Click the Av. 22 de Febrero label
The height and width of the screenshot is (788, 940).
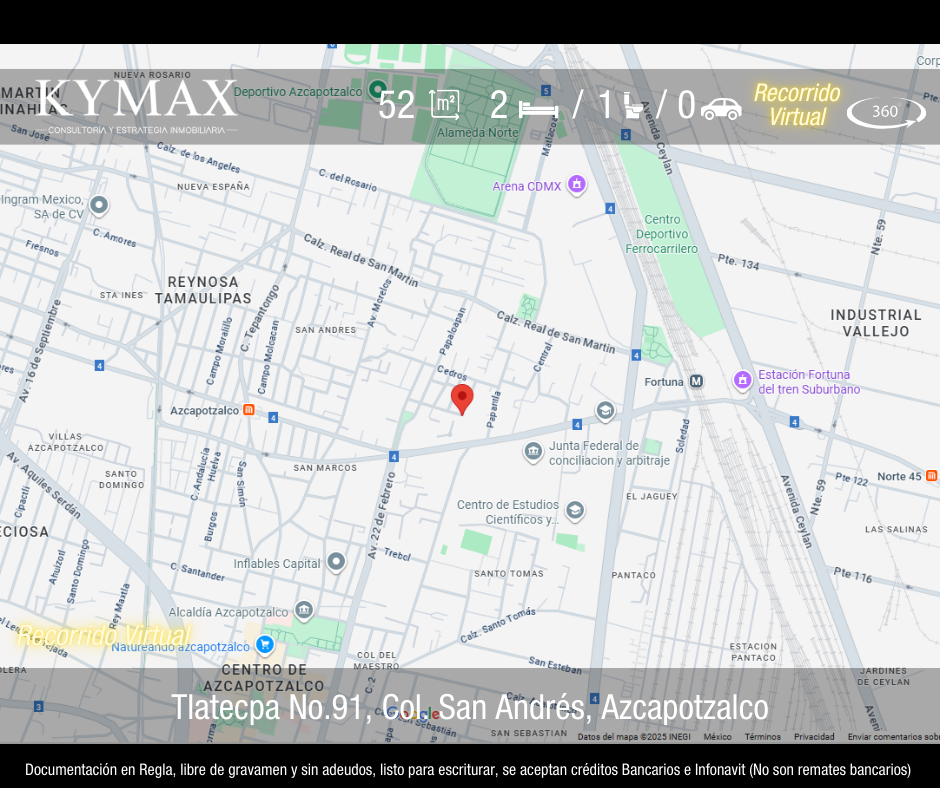pos(382,516)
